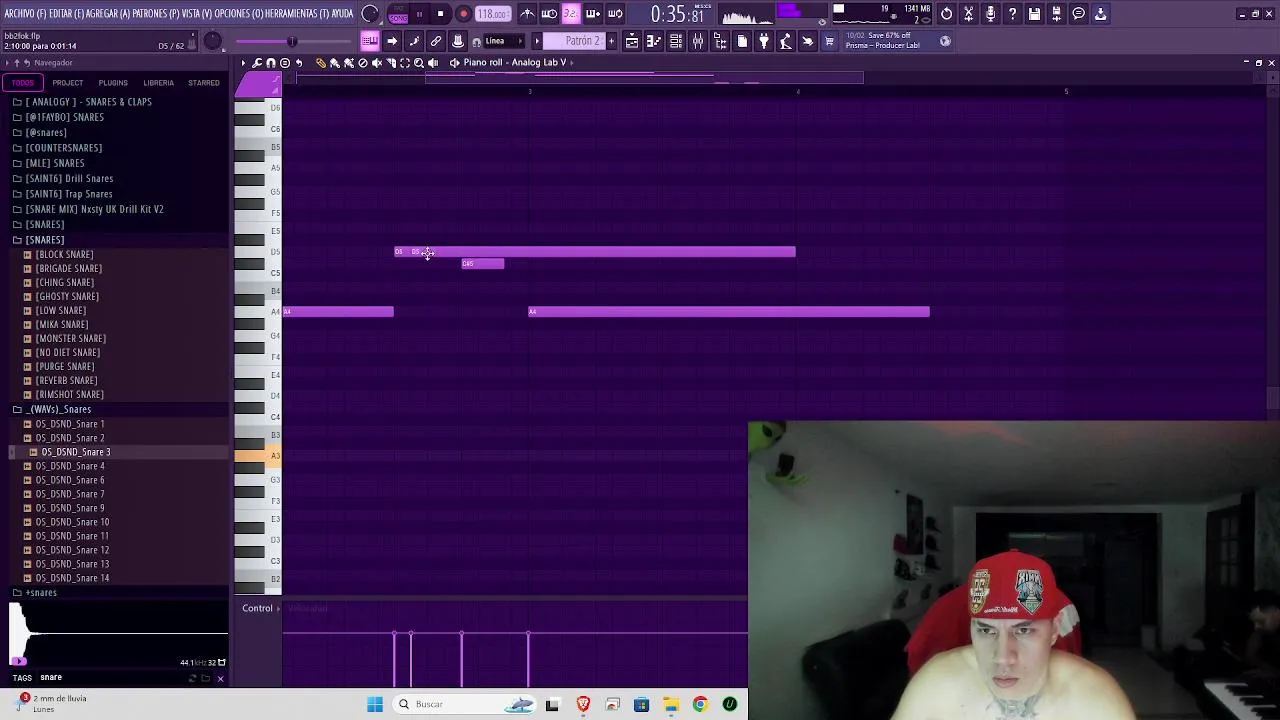The width and height of the screenshot is (1280, 720).
Task: Collapse the _(WAVs)_Snares folder
Action: point(60,409)
